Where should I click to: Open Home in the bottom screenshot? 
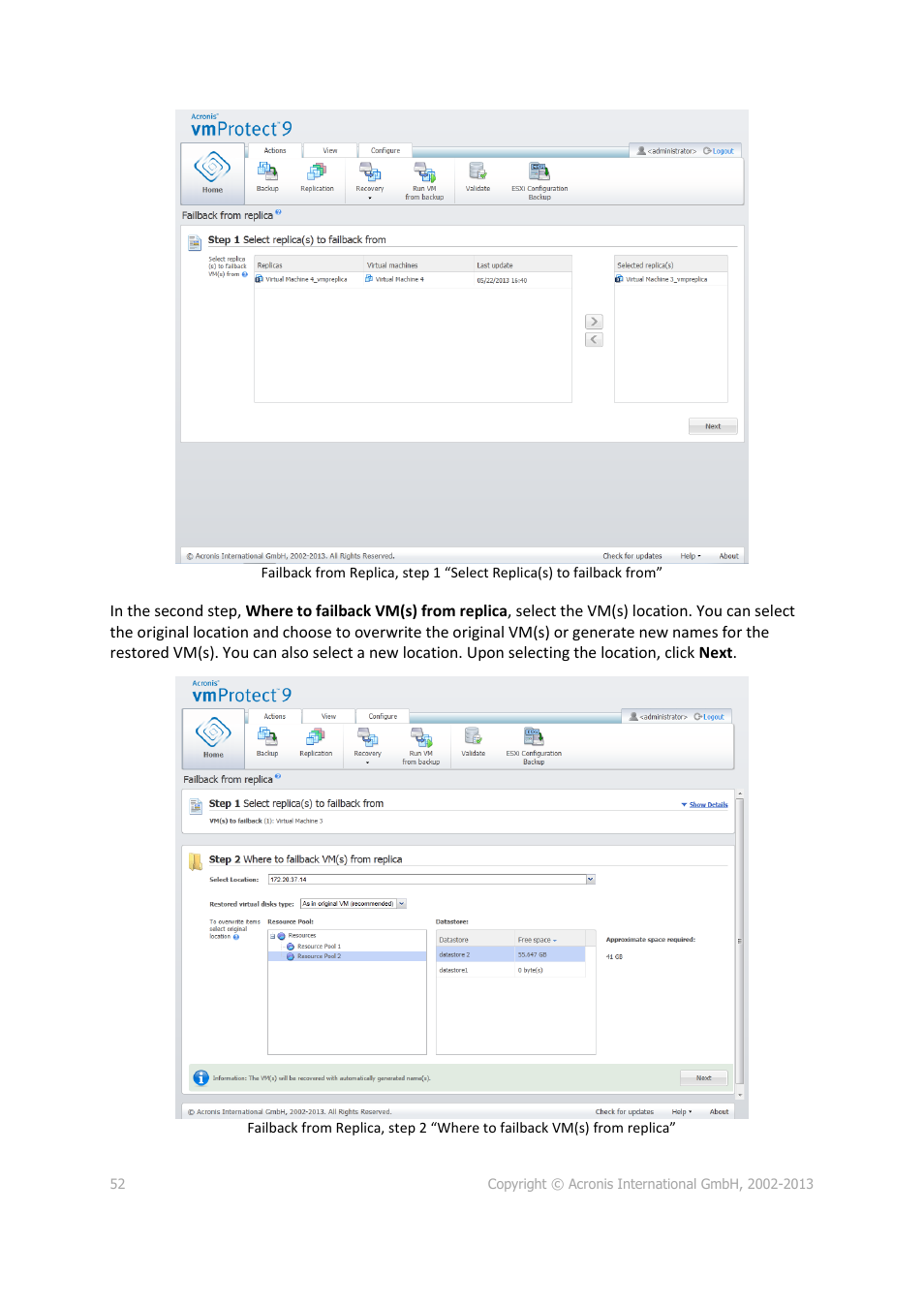213,738
